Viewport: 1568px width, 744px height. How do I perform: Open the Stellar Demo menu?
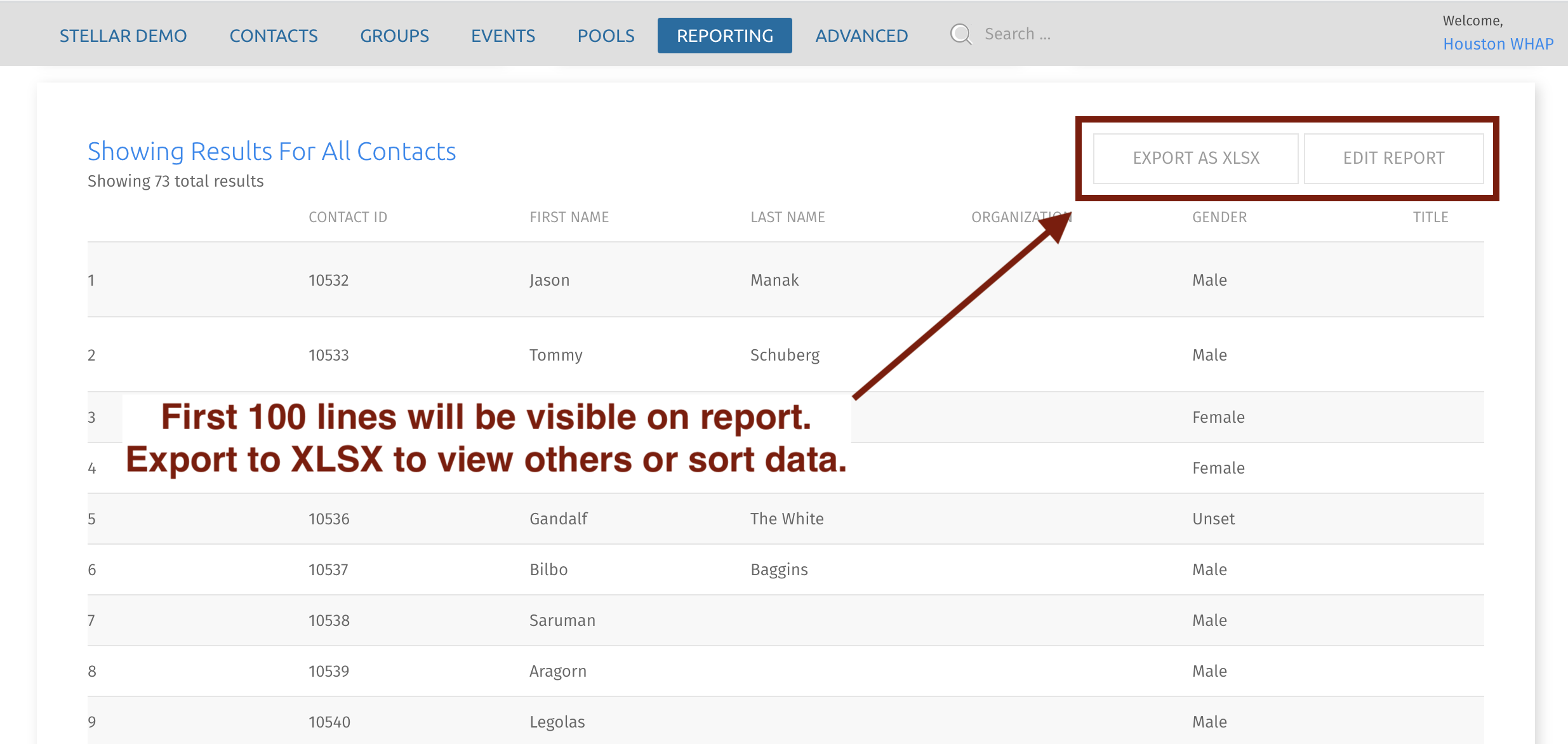pos(123,36)
